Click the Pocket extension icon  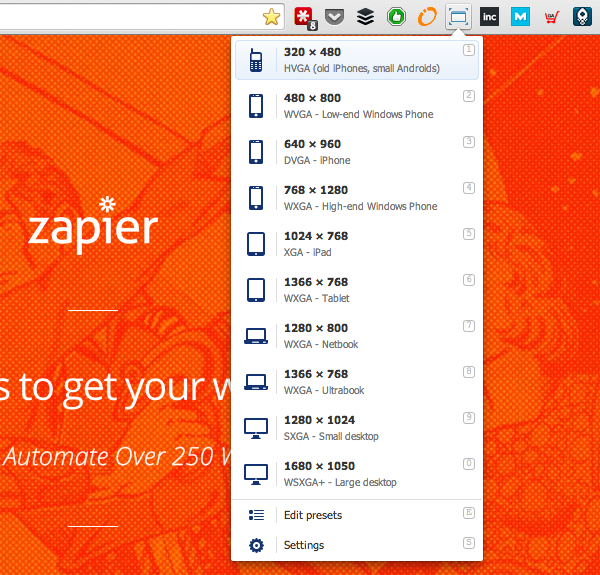pyautogui.click(x=335, y=16)
